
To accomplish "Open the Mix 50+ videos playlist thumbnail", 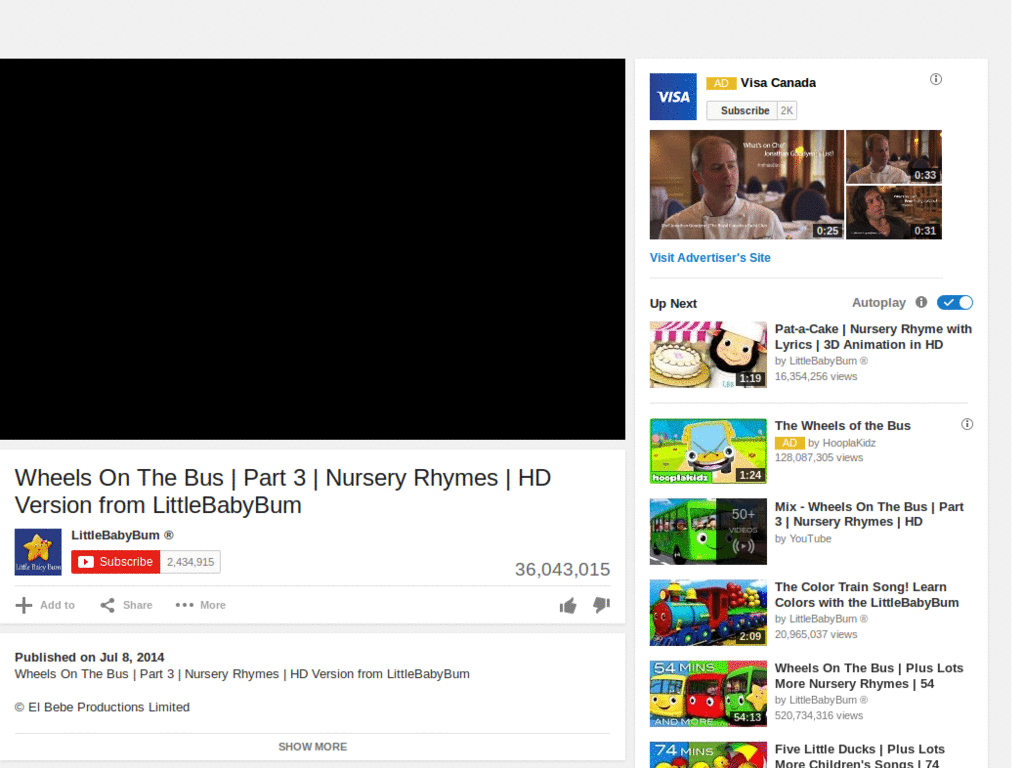I will click(708, 532).
